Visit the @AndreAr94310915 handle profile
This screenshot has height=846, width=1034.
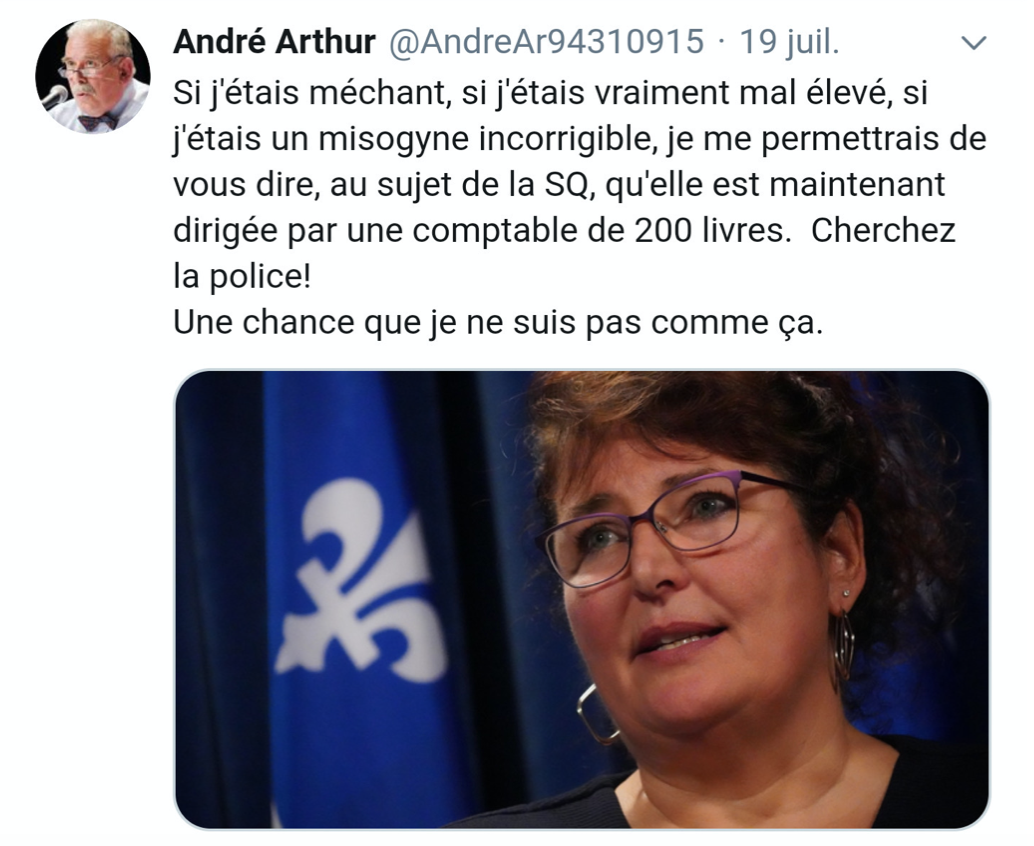coord(547,42)
